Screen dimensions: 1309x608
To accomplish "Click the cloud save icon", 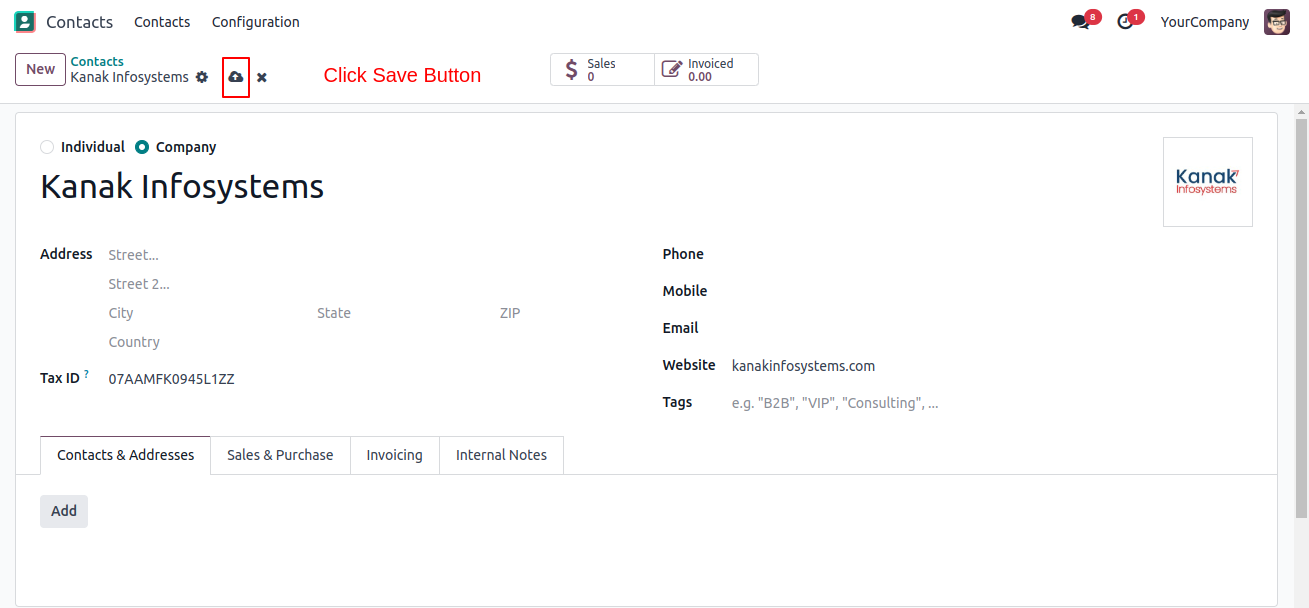I will click(x=236, y=77).
